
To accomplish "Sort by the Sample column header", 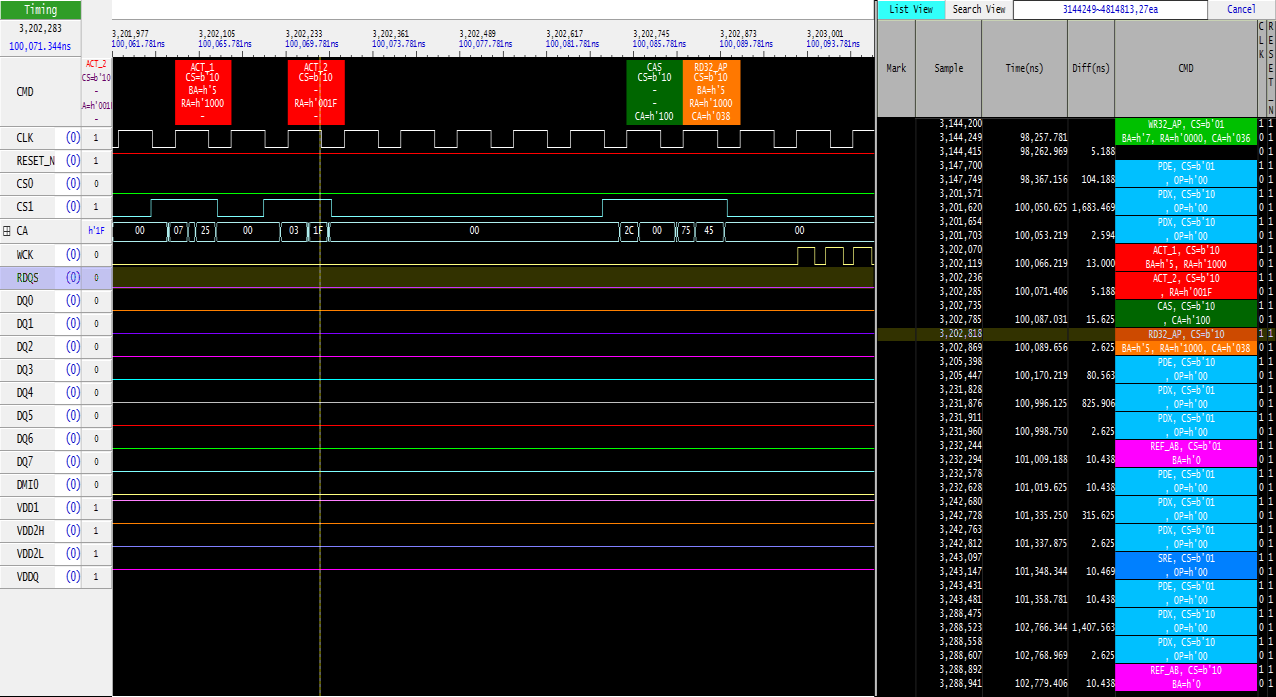I will pos(948,68).
